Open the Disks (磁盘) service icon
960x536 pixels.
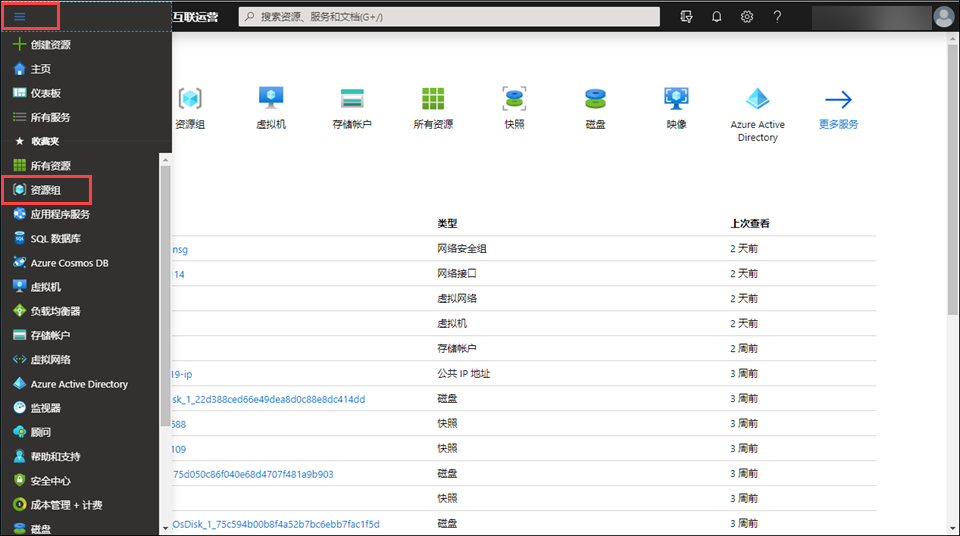click(595, 106)
